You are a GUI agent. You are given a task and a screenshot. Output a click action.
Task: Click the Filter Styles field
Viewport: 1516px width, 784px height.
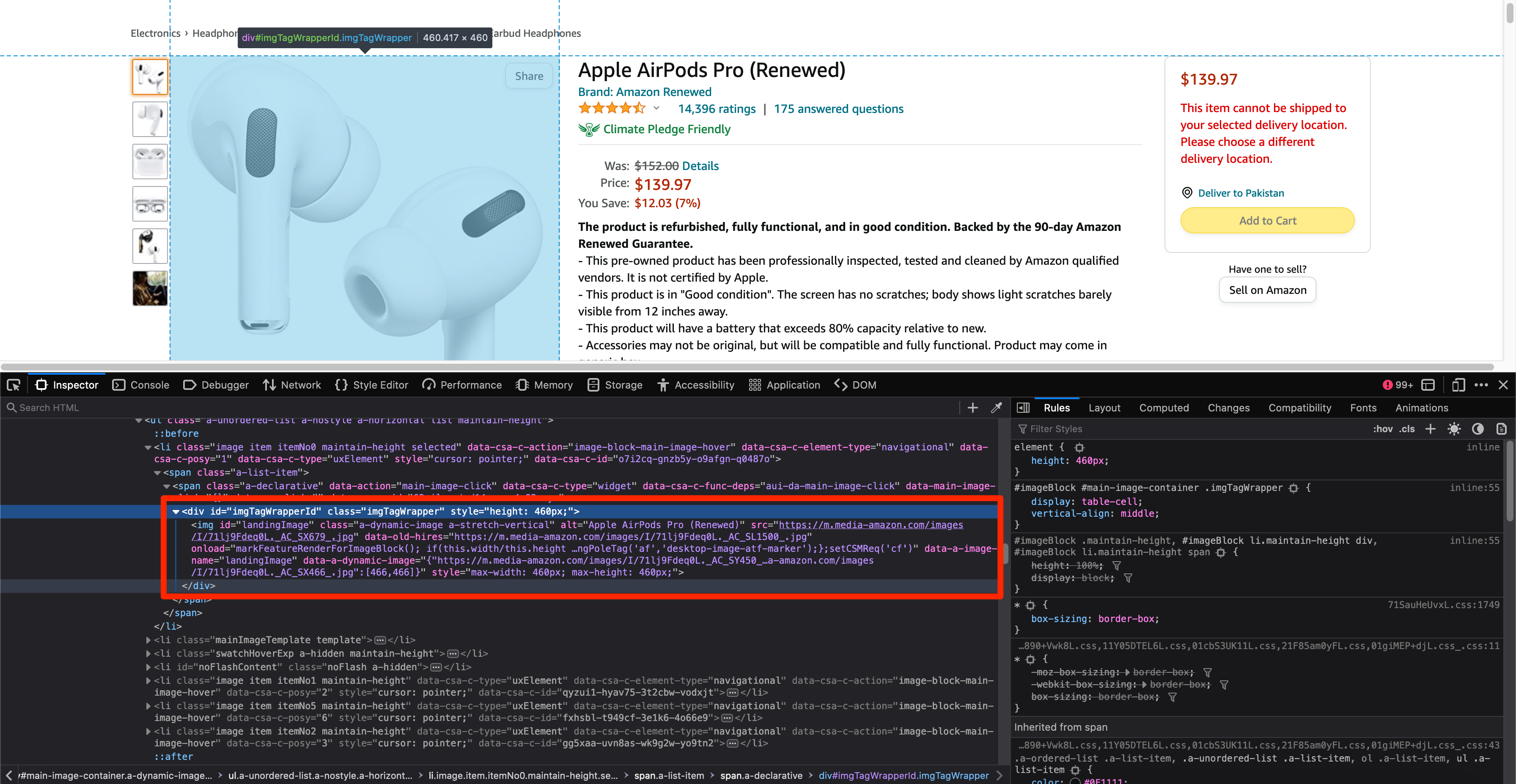pos(1189,429)
